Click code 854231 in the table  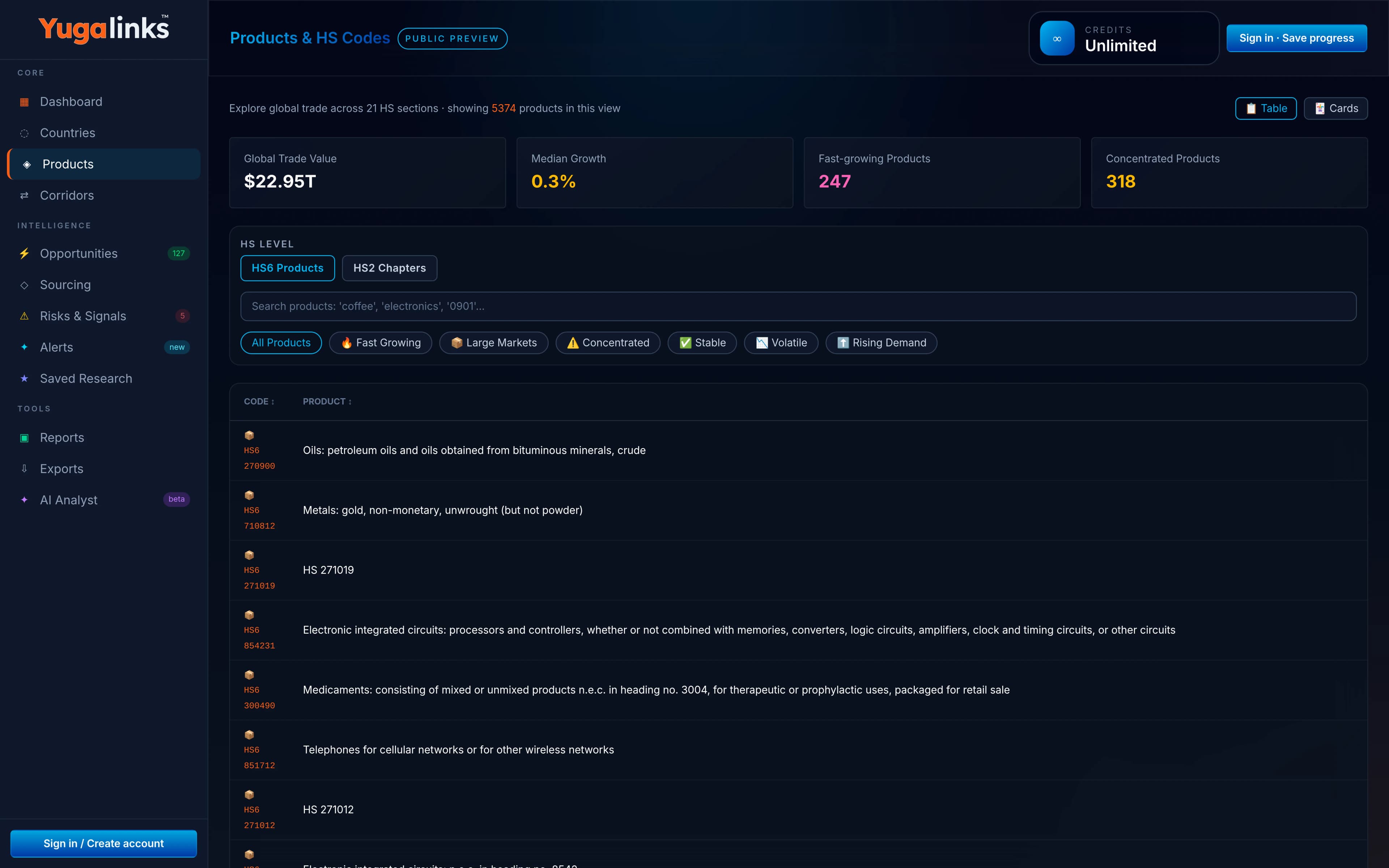coord(259,646)
